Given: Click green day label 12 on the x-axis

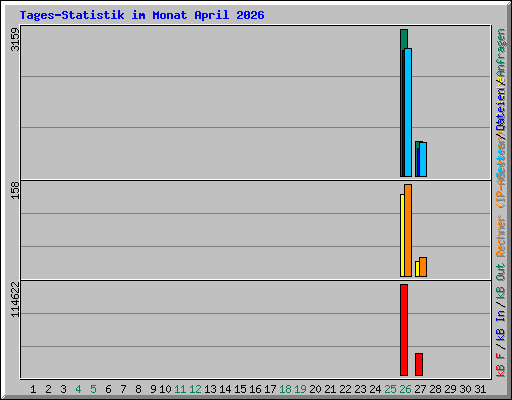Looking at the screenshot, I should coord(195,389).
